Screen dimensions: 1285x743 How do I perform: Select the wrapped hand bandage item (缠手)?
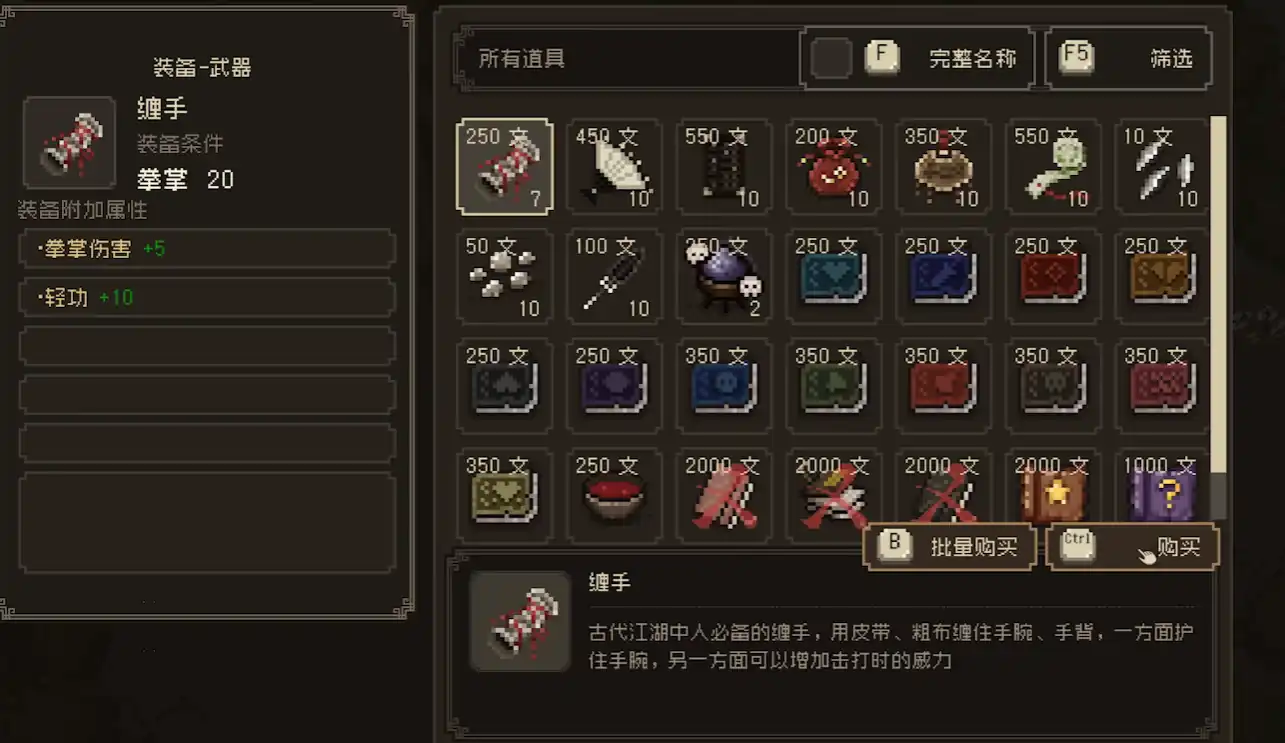pyautogui.click(x=505, y=167)
